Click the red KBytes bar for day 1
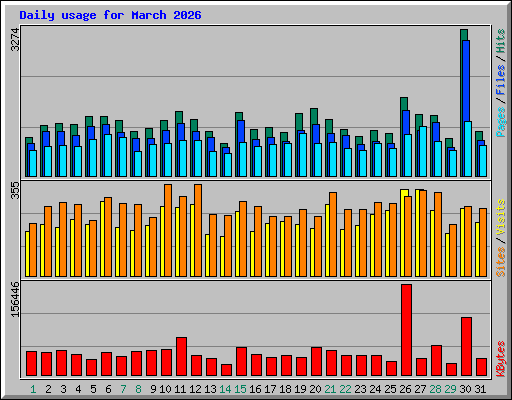The height and width of the screenshot is (400, 512). (x=31, y=364)
